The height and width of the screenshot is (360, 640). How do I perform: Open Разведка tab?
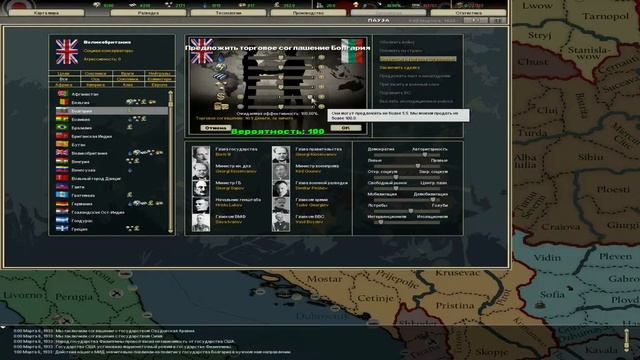click(148, 13)
